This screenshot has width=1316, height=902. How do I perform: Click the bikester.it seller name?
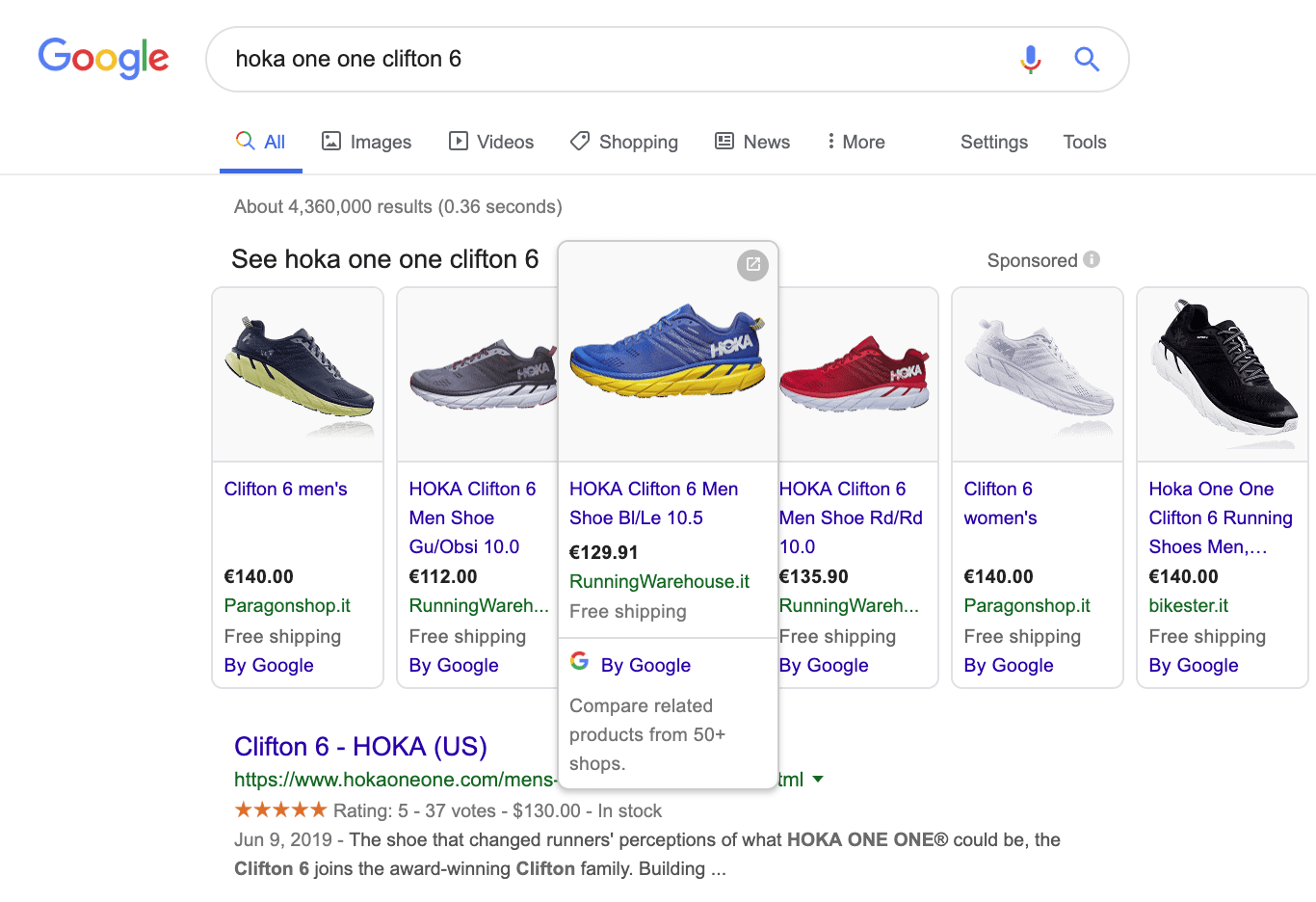coord(1188,605)
